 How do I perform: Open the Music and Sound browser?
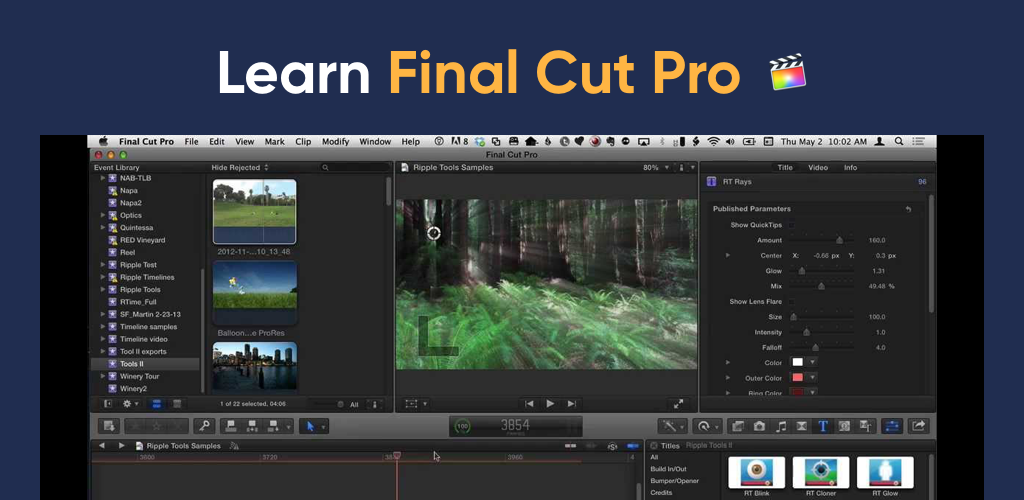pos(780,426)
